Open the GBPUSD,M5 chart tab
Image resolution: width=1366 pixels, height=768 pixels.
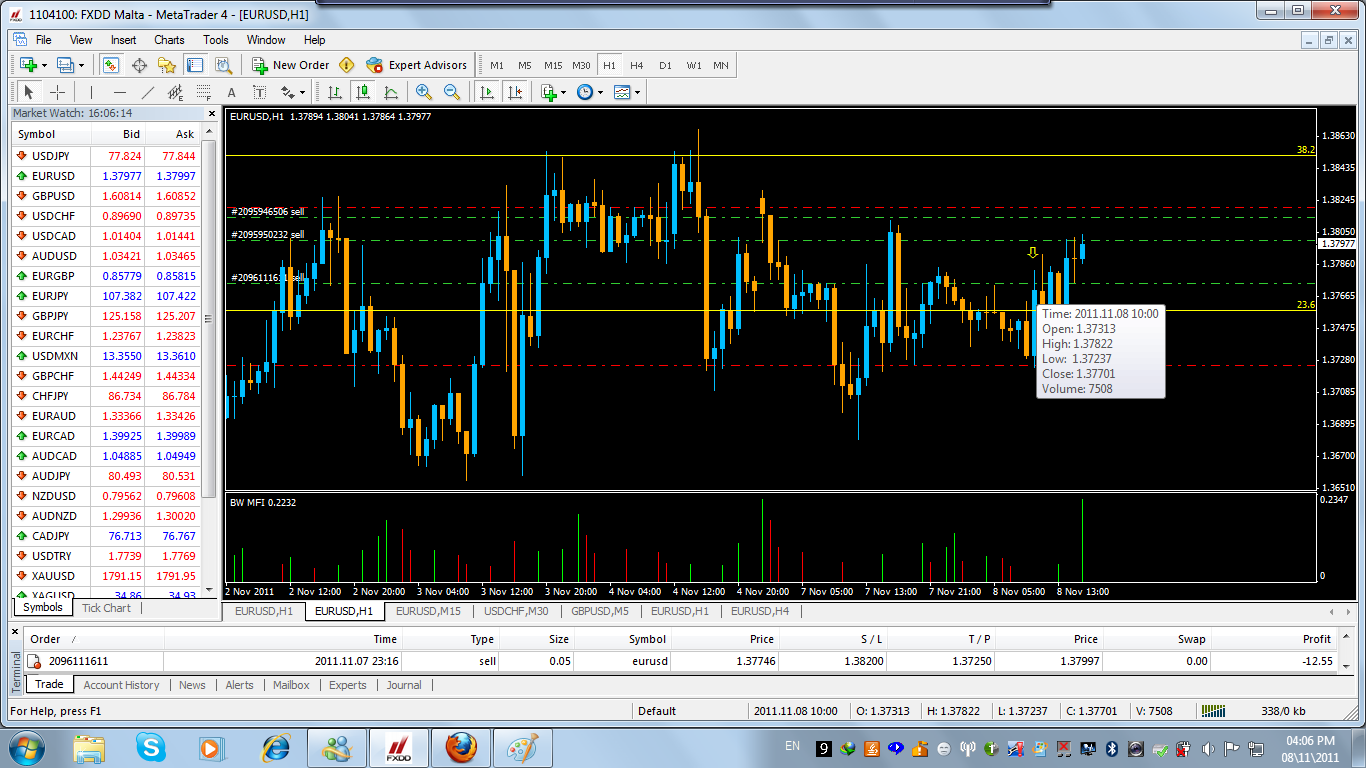point(599,611)
